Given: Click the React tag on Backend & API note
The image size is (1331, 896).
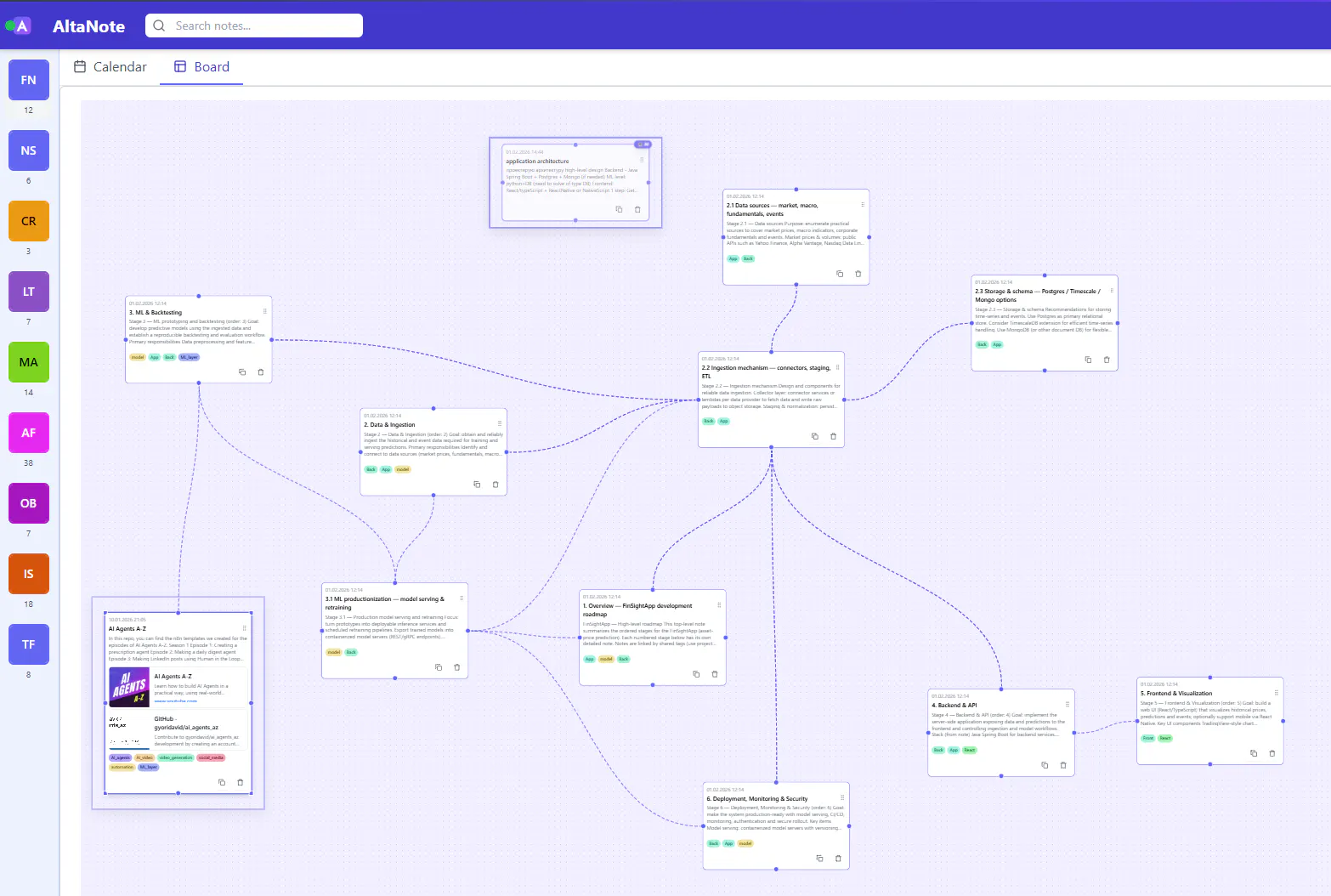Looking at the screenshot, I should click(x=970, y=750).
